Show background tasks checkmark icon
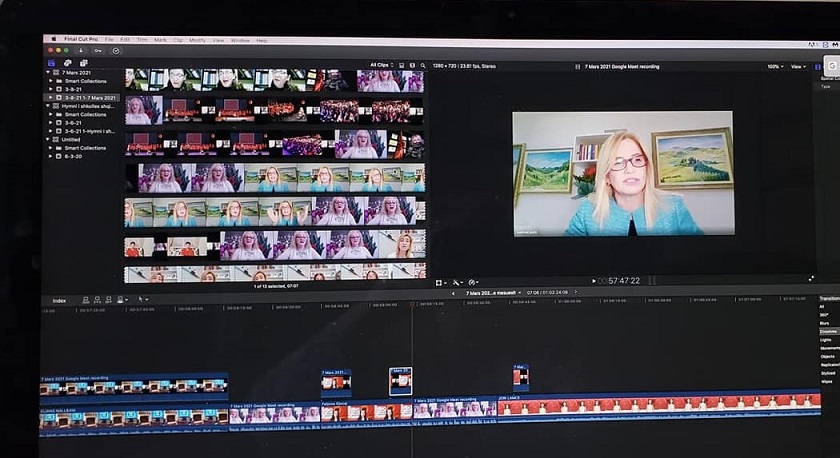The height and width of the screenshot is (458, 840). click(116, 51)
